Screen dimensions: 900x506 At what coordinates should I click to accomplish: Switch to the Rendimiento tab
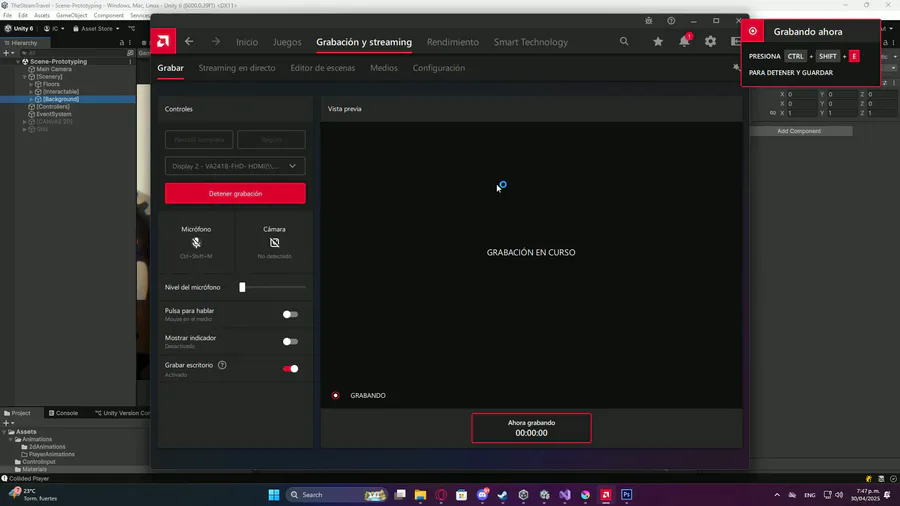click(453, 42)
